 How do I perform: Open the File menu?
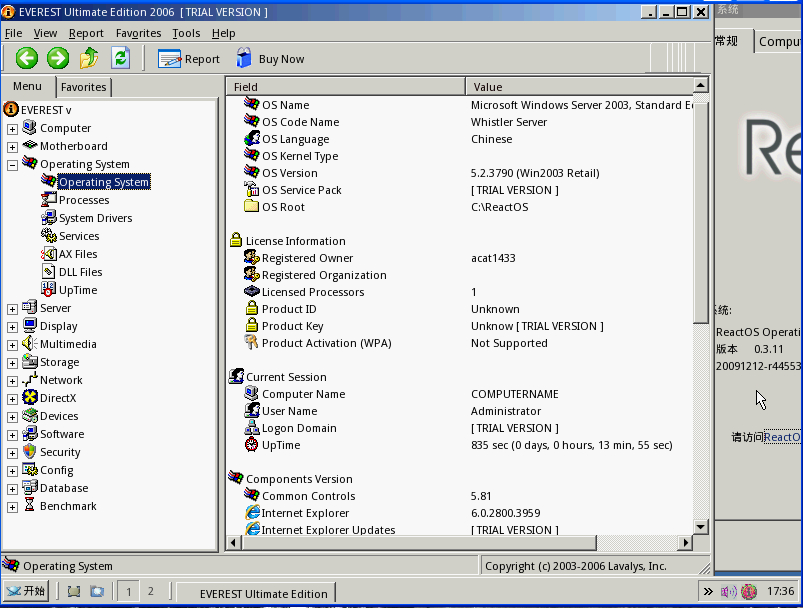click(x=13, y=33)
